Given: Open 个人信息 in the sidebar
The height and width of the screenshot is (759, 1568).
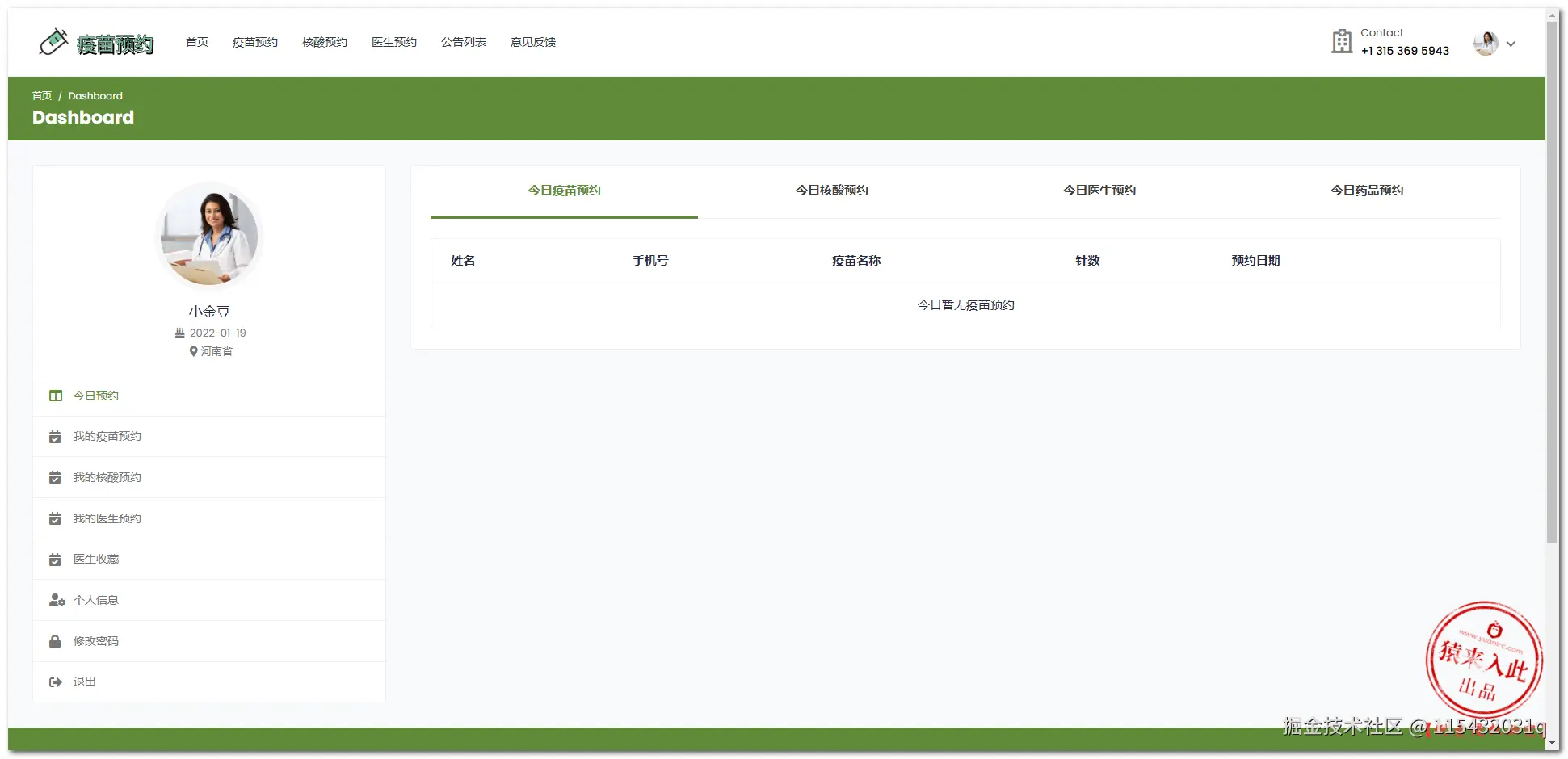Looking at the screenshot, I should (209, 600).
